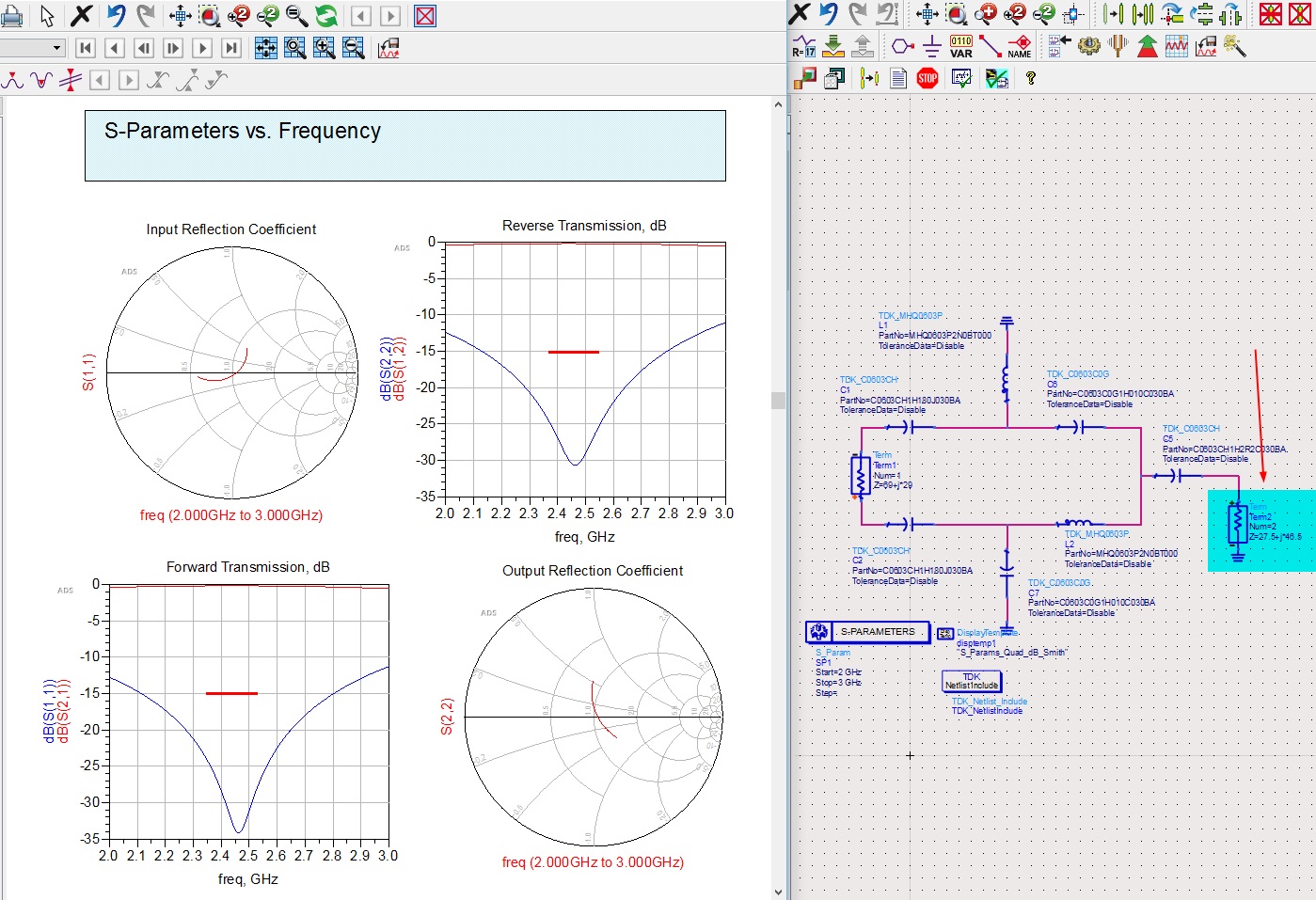Image resolution: width=1316 pixels, height=900 pixels.
Task: Insert a VAR equation block
Action: pyautogui.click(x=961, y=46)
